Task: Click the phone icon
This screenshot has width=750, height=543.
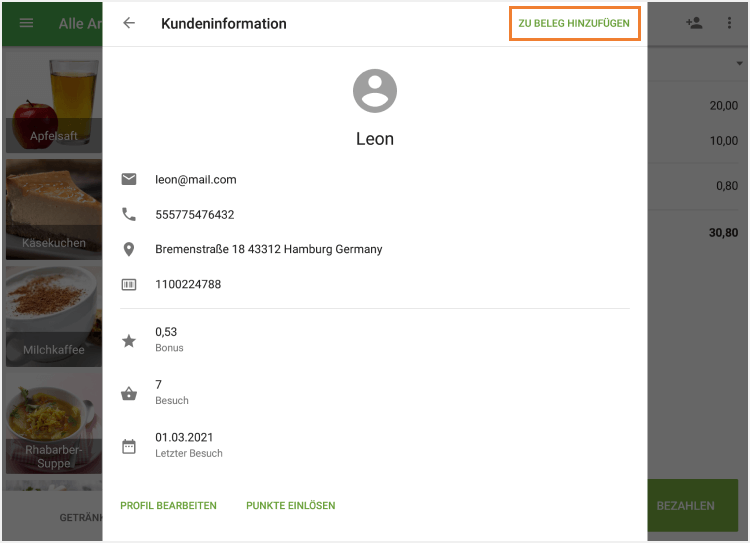Action: (x=129, y=214)
